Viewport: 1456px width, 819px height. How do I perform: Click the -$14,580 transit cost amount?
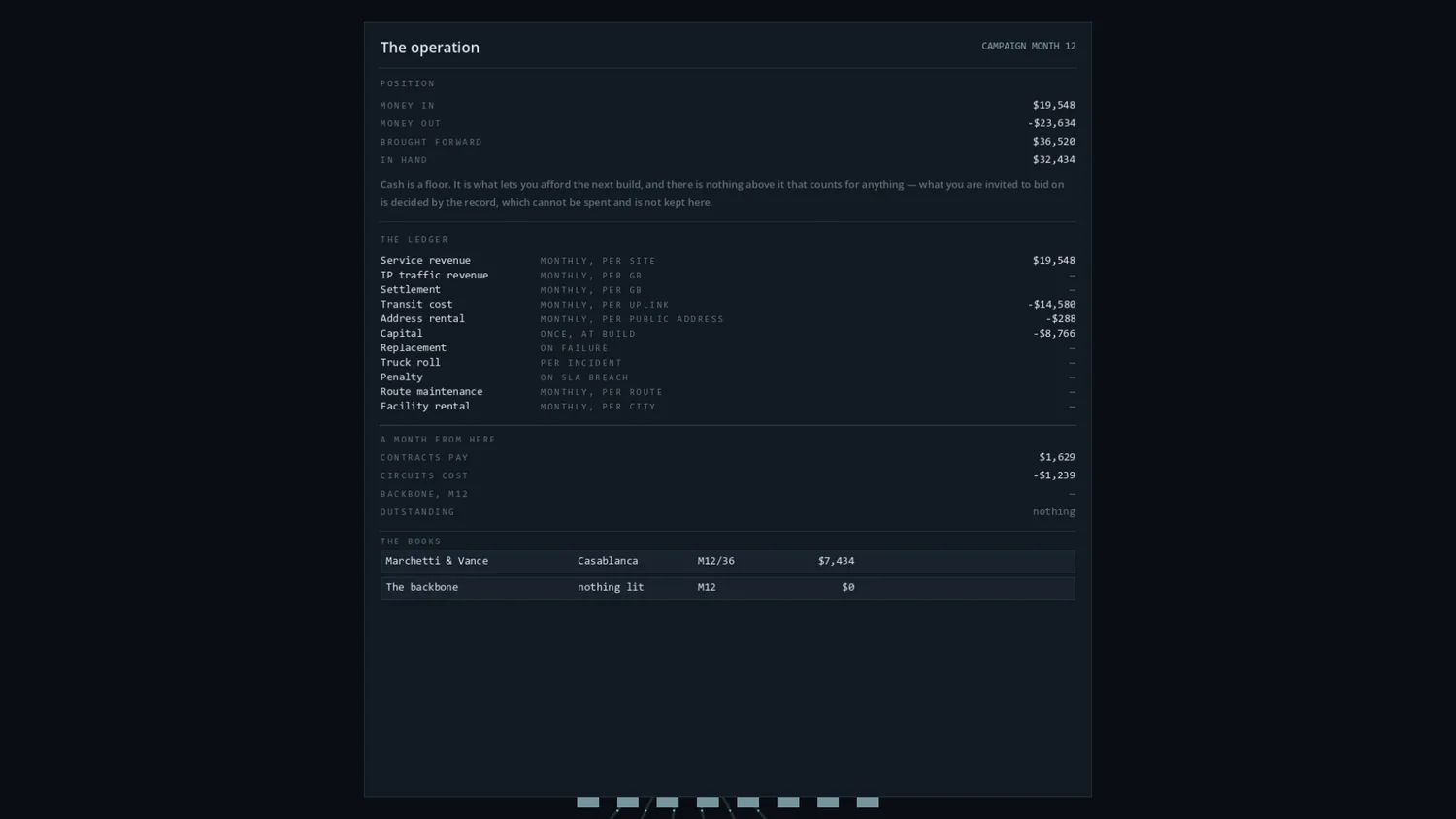click(1051, 304)
